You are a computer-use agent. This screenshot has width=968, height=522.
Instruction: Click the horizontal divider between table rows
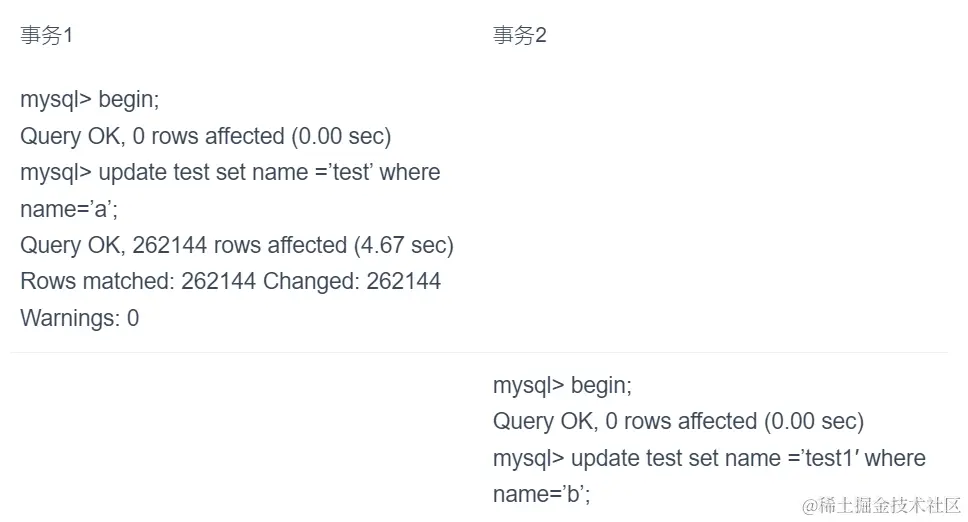[x=480, y=352]
